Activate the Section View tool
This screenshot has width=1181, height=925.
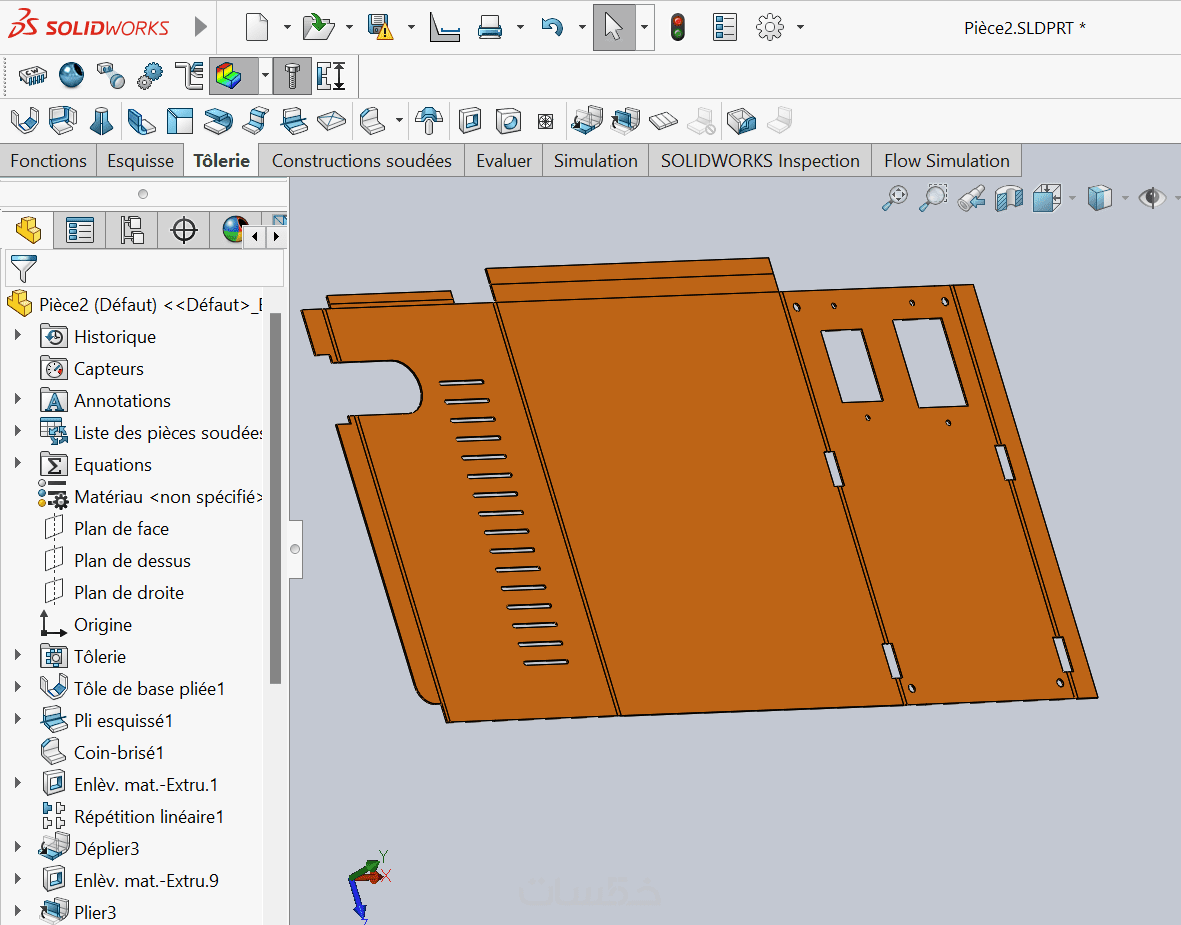point(1009,198)
